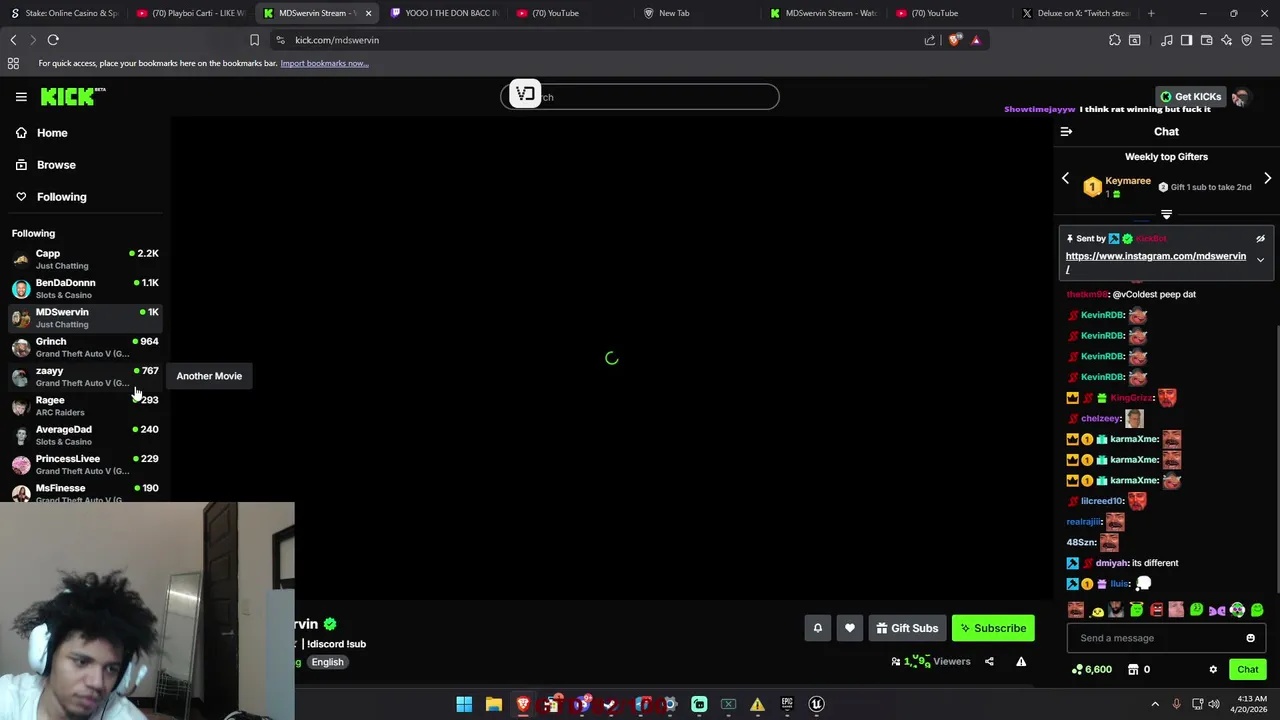Screen dimensions: 1280x720
Task: Click the Get KICKs button
Action: coord(1190,97)
